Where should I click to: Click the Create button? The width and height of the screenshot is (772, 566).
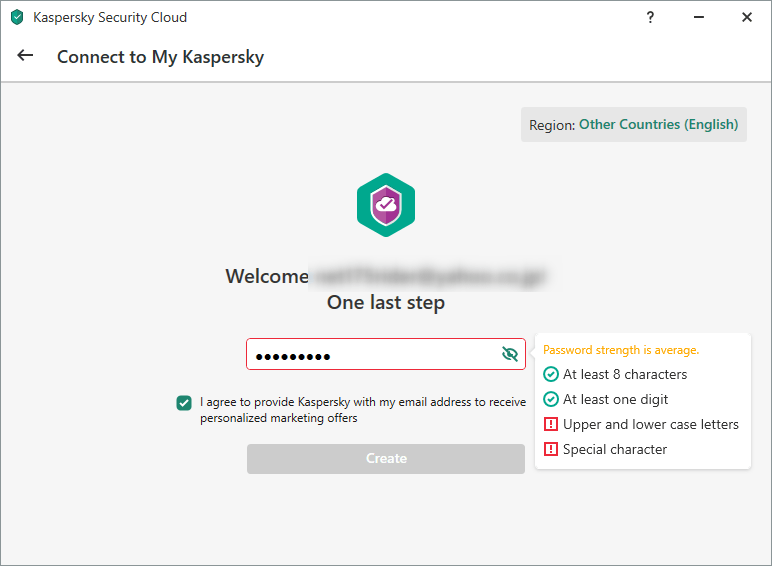coord(386,459)
